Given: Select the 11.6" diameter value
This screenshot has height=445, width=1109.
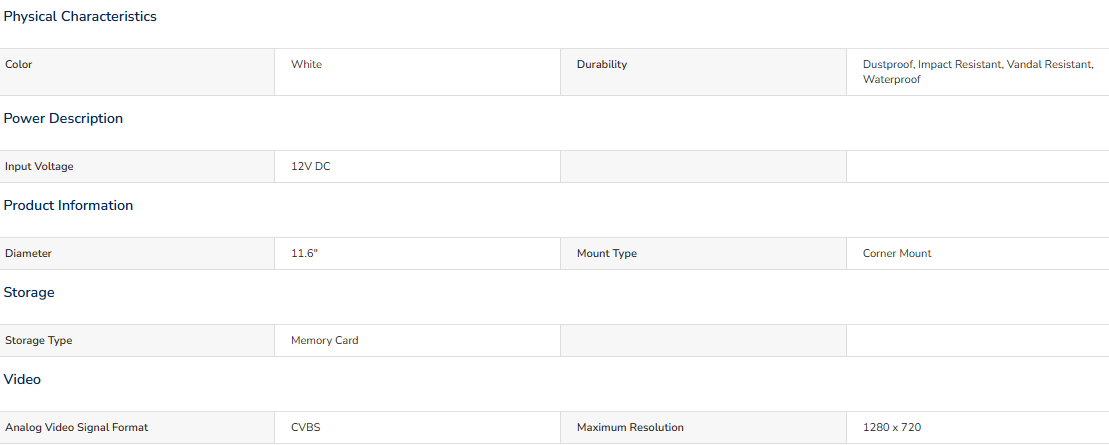Looking at the screenshot, I should pyautogui.click(x=305, y=253).
